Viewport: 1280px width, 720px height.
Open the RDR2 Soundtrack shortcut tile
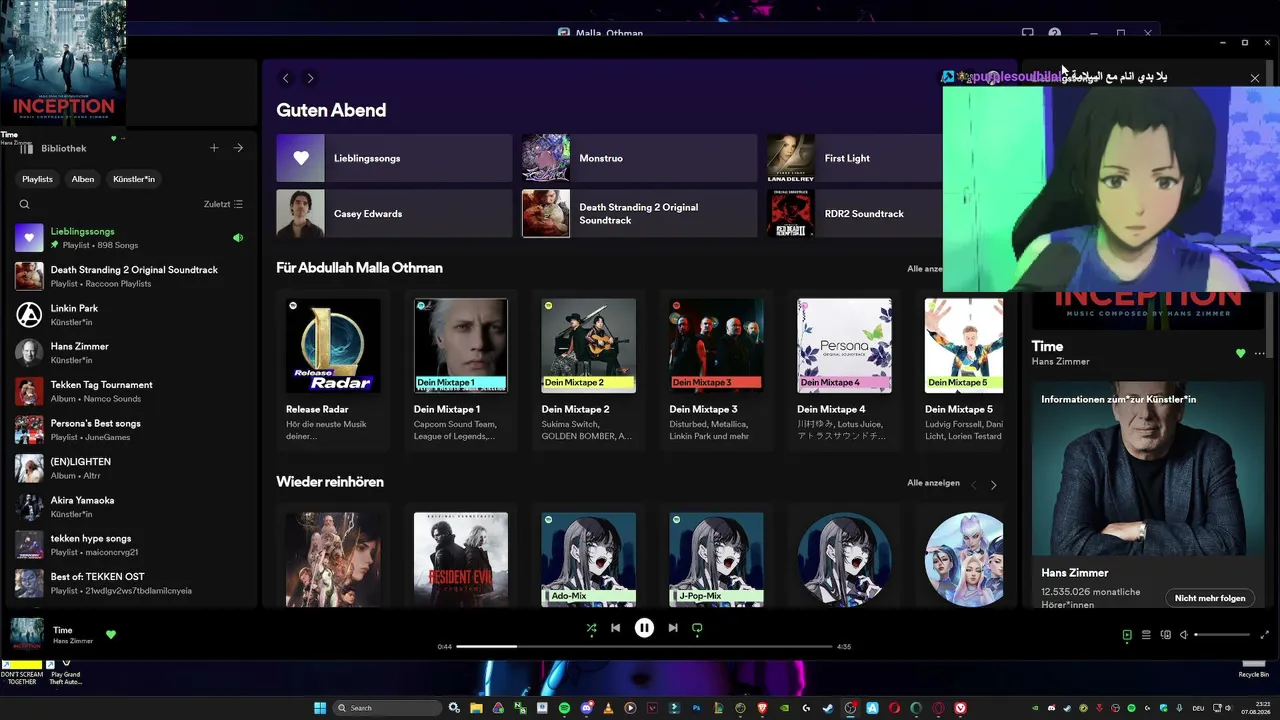pyautogui.click(x=855, y=213)
